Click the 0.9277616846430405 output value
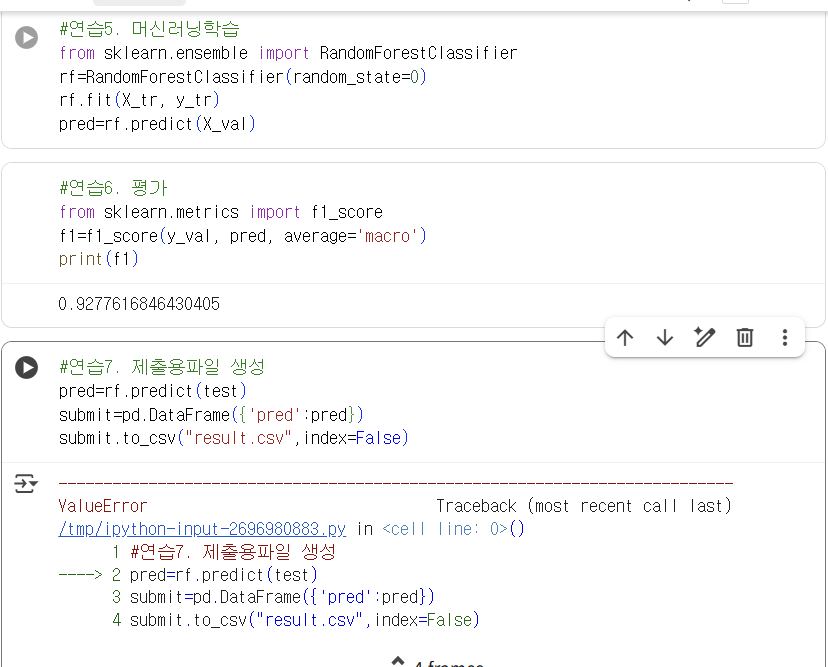Viewport: 828px width, 667px height. click(139, 304)
